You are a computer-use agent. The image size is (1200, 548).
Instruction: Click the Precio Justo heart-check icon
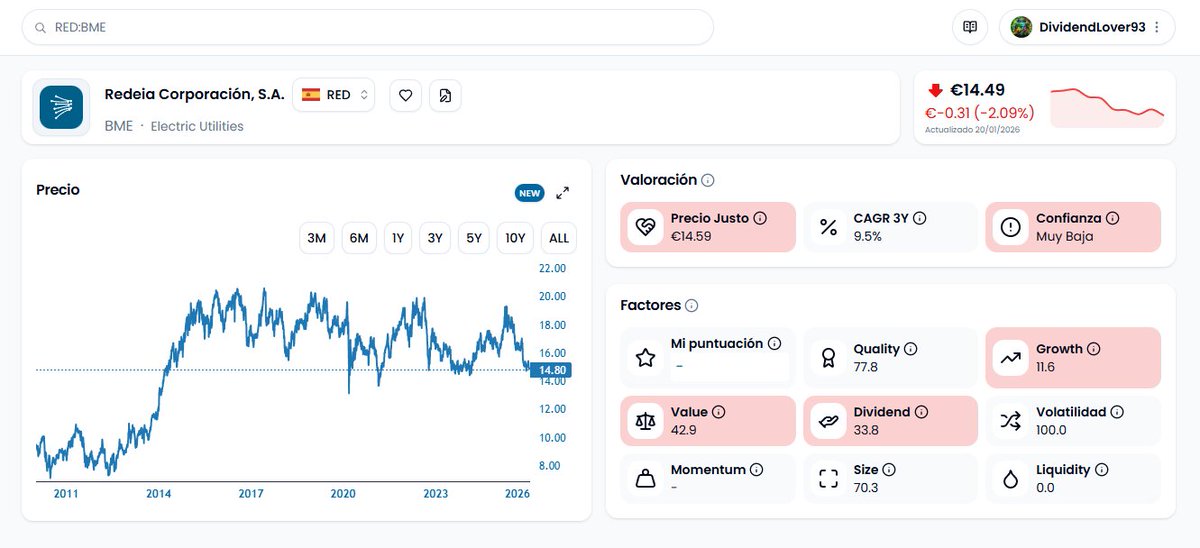(645, 227)
